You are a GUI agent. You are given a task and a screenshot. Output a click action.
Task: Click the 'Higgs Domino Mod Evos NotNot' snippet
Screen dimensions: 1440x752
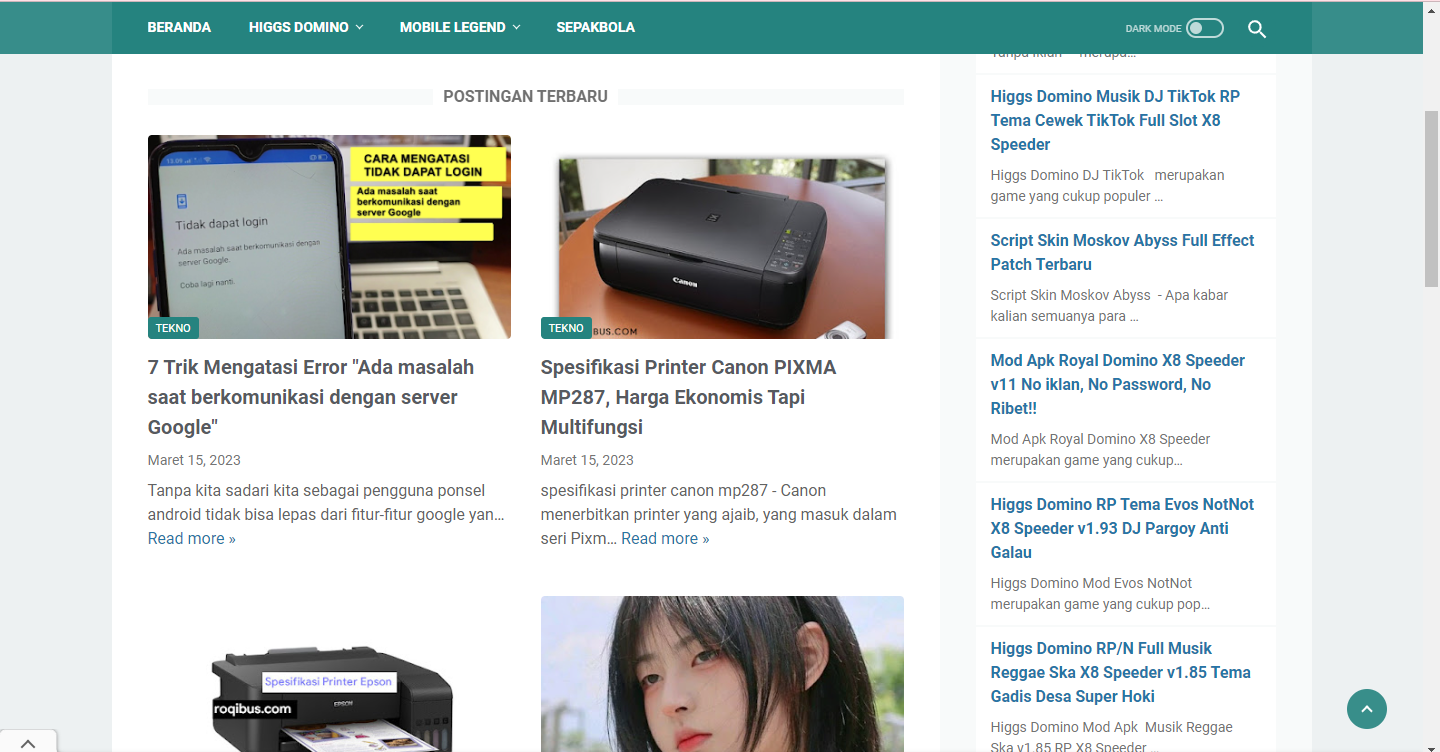[x=1101, y=593]
